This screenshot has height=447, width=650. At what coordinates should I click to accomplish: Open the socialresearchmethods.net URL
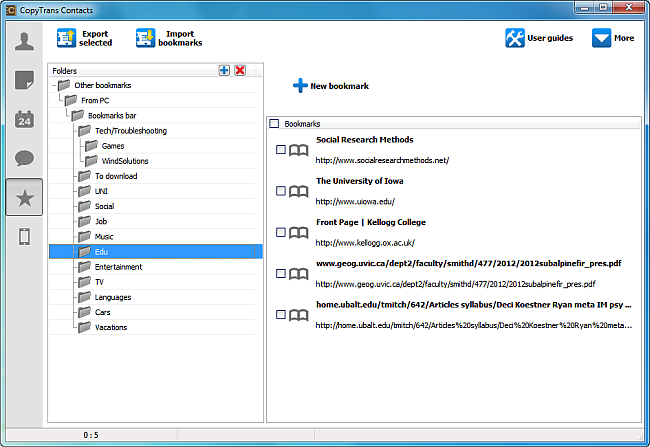pos(382,160)
